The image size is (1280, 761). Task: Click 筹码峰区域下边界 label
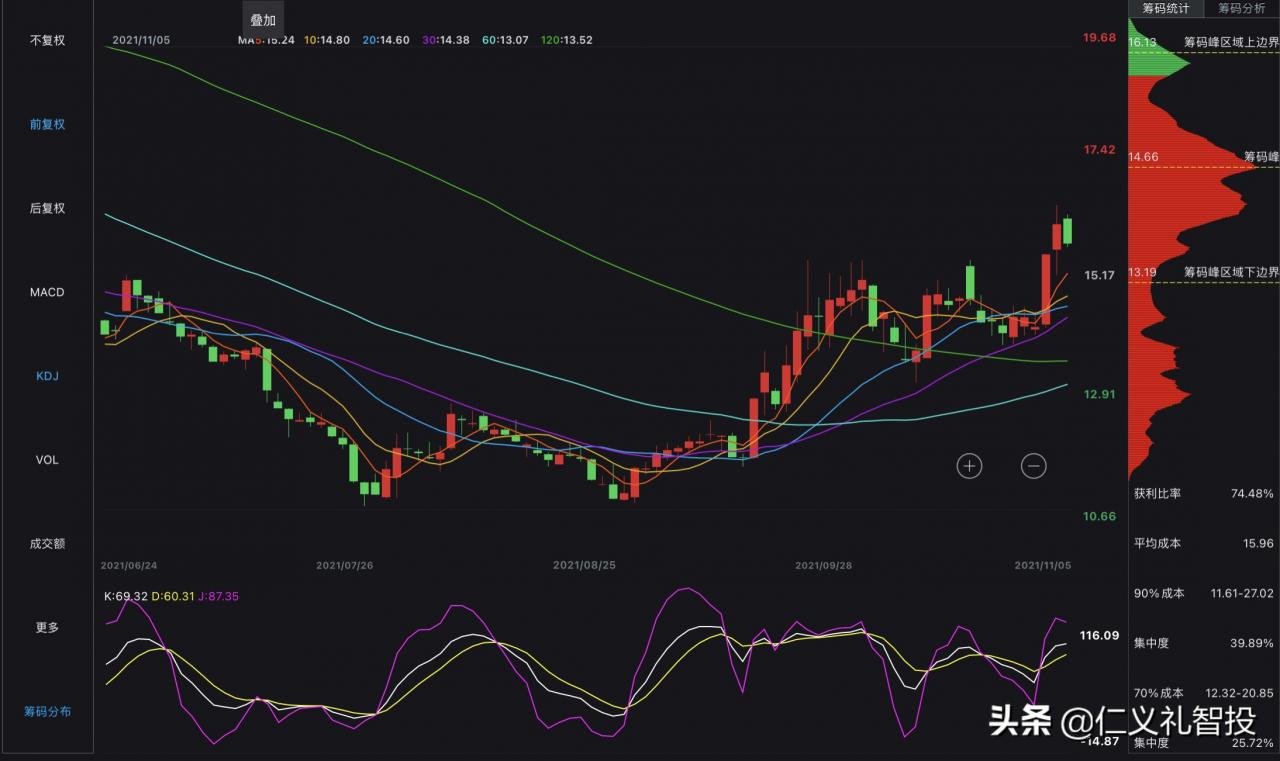click(x=1231, y=272)
